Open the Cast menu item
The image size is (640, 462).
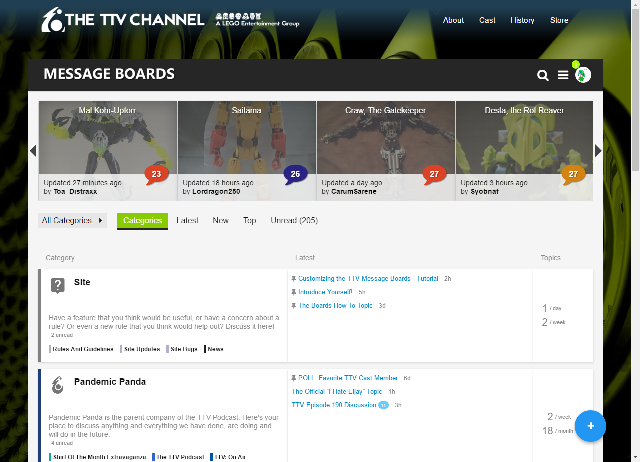[487, 20]
